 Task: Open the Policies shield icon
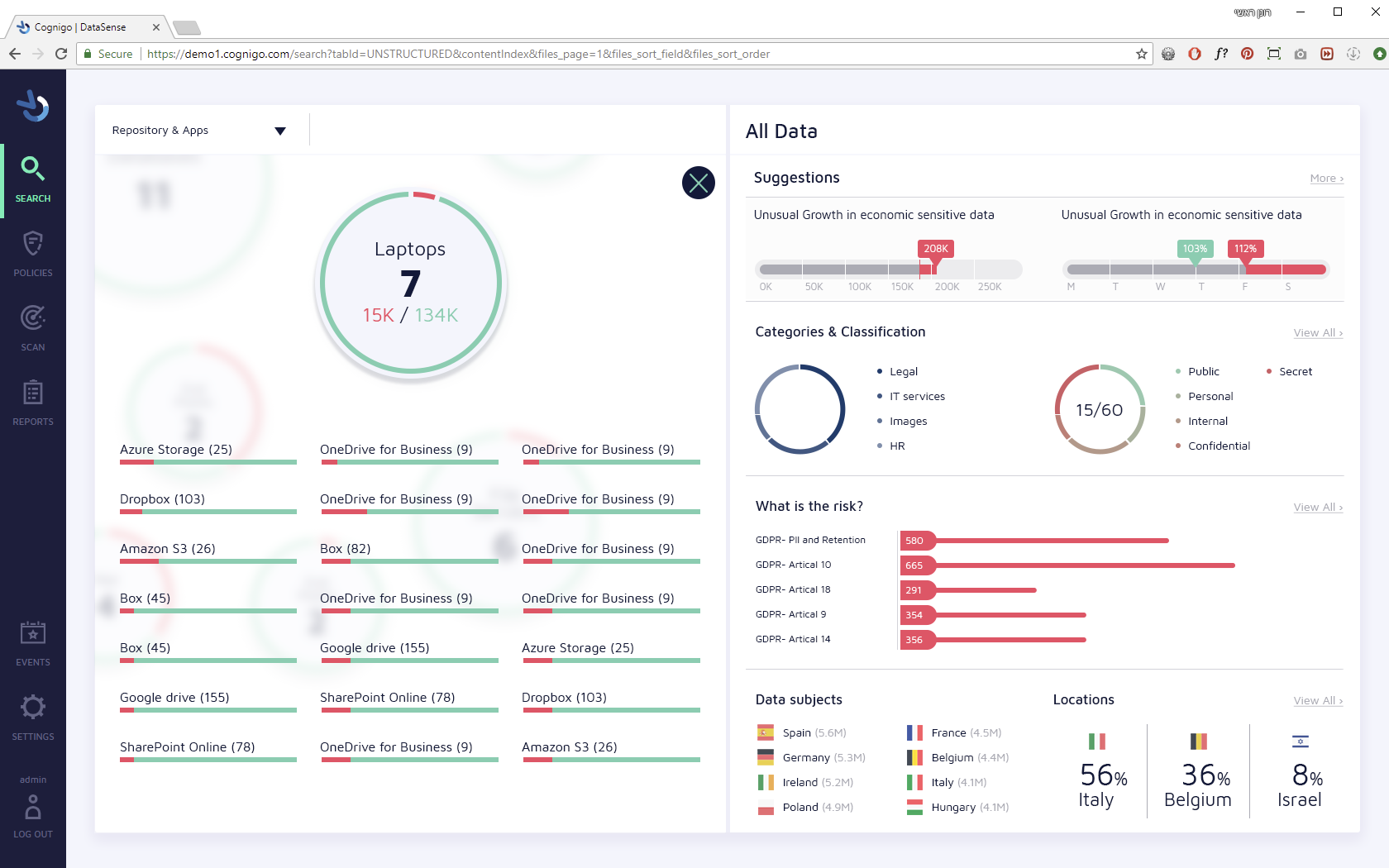pos(33,244)
